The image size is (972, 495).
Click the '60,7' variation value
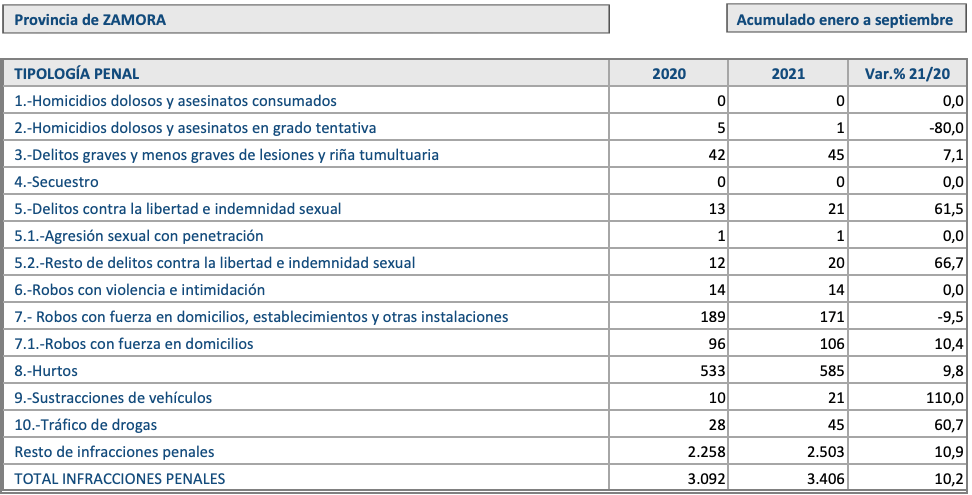click(948, 424)
